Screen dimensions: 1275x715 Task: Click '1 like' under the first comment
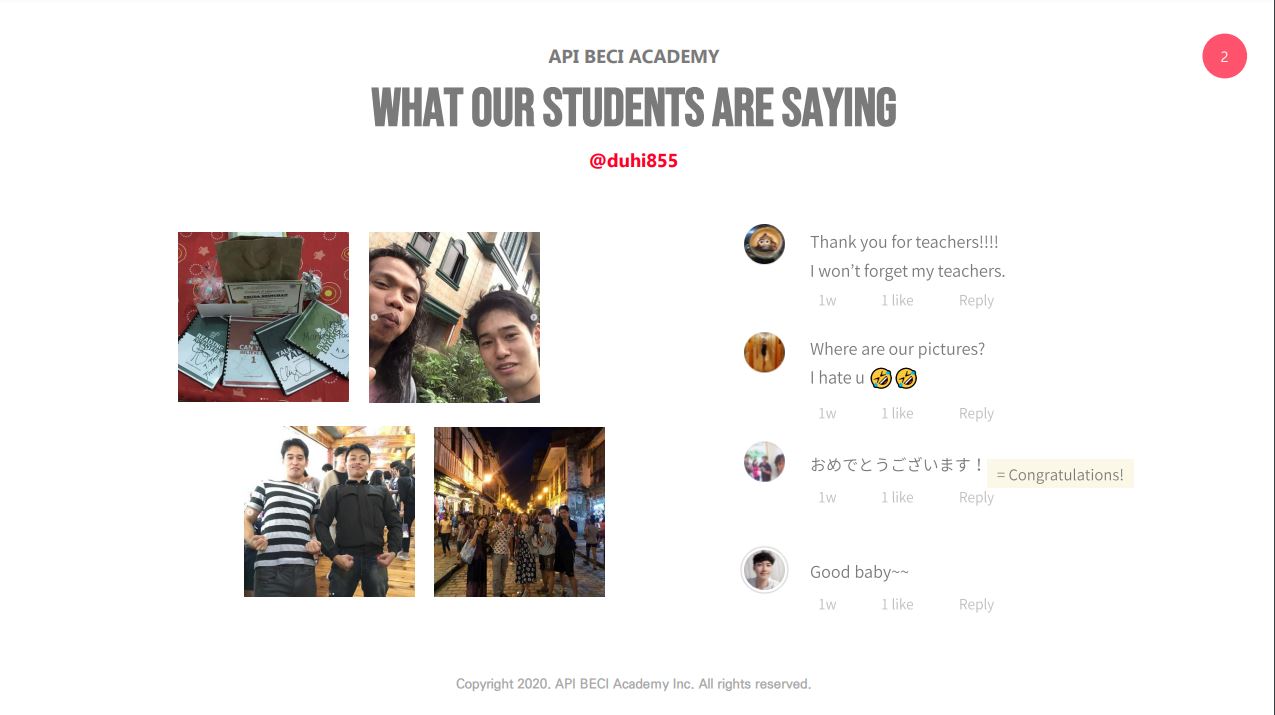tap(897, 300)
